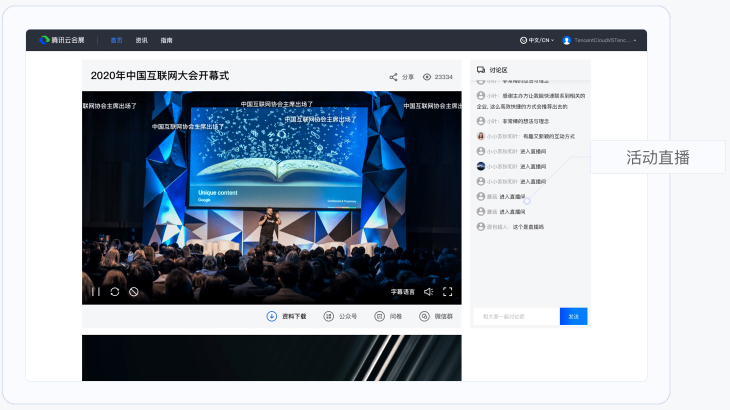Go to the 指南 tab

click(x=167, y=40)
